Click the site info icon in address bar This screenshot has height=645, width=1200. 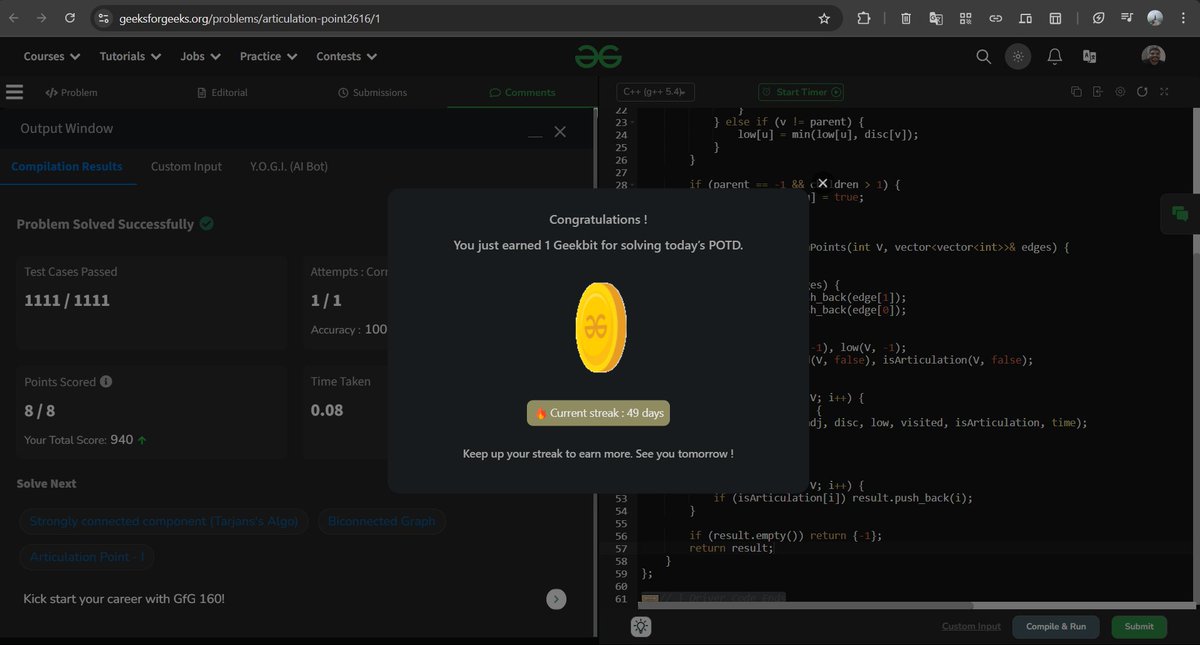coord(102,18)
